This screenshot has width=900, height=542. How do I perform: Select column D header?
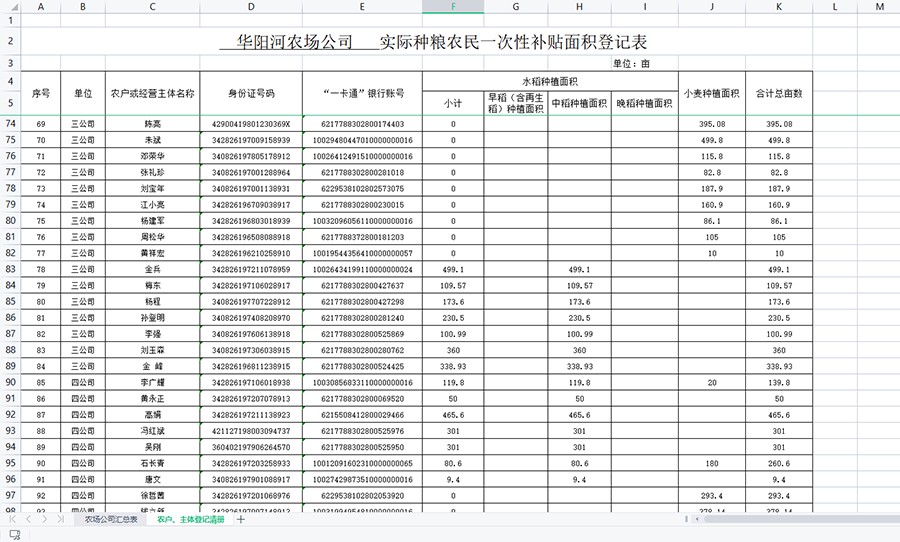[251, 8]
